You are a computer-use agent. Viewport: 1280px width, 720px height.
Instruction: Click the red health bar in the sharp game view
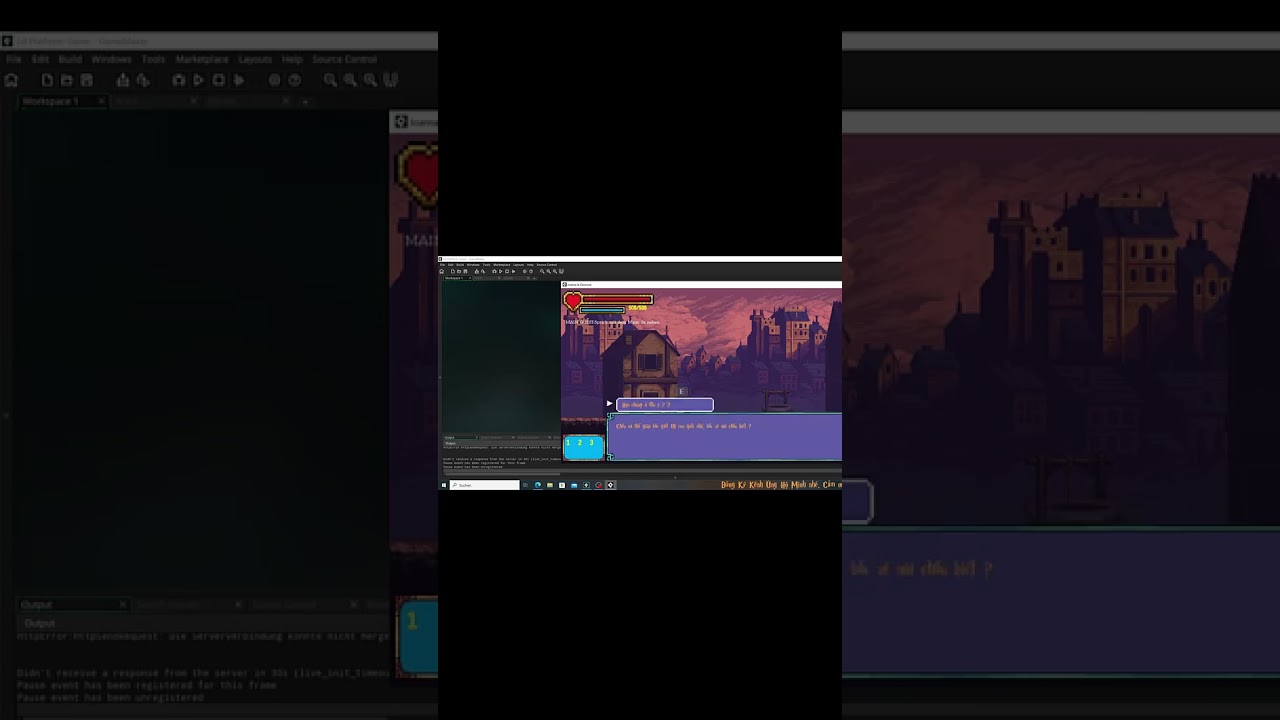tap(618, 299)
